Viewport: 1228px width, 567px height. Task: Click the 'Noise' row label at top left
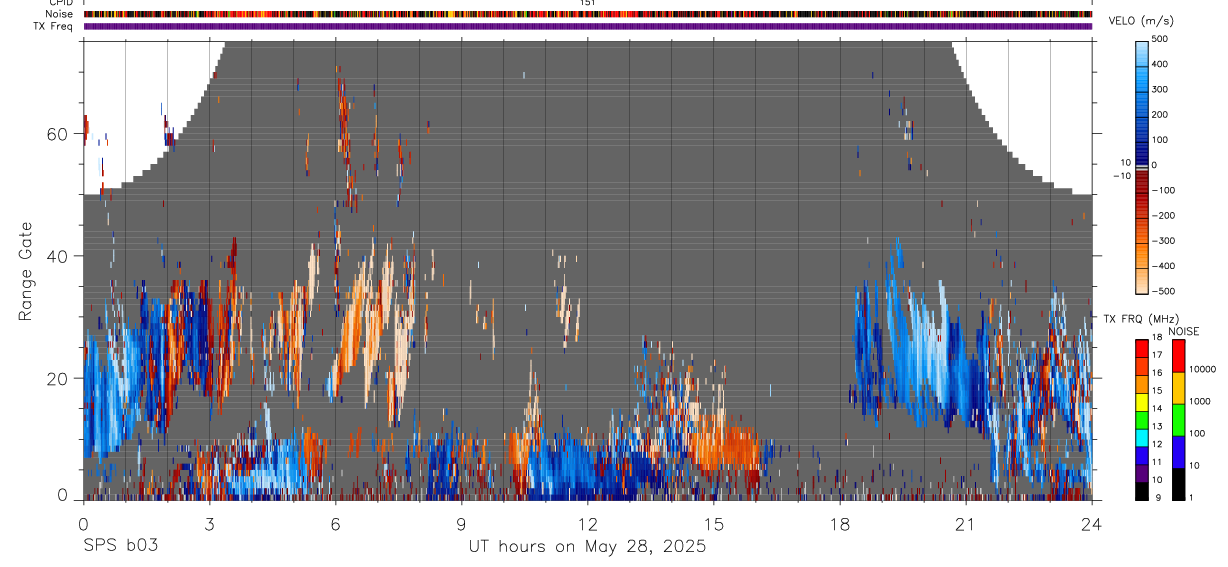[x=58, y=14]
